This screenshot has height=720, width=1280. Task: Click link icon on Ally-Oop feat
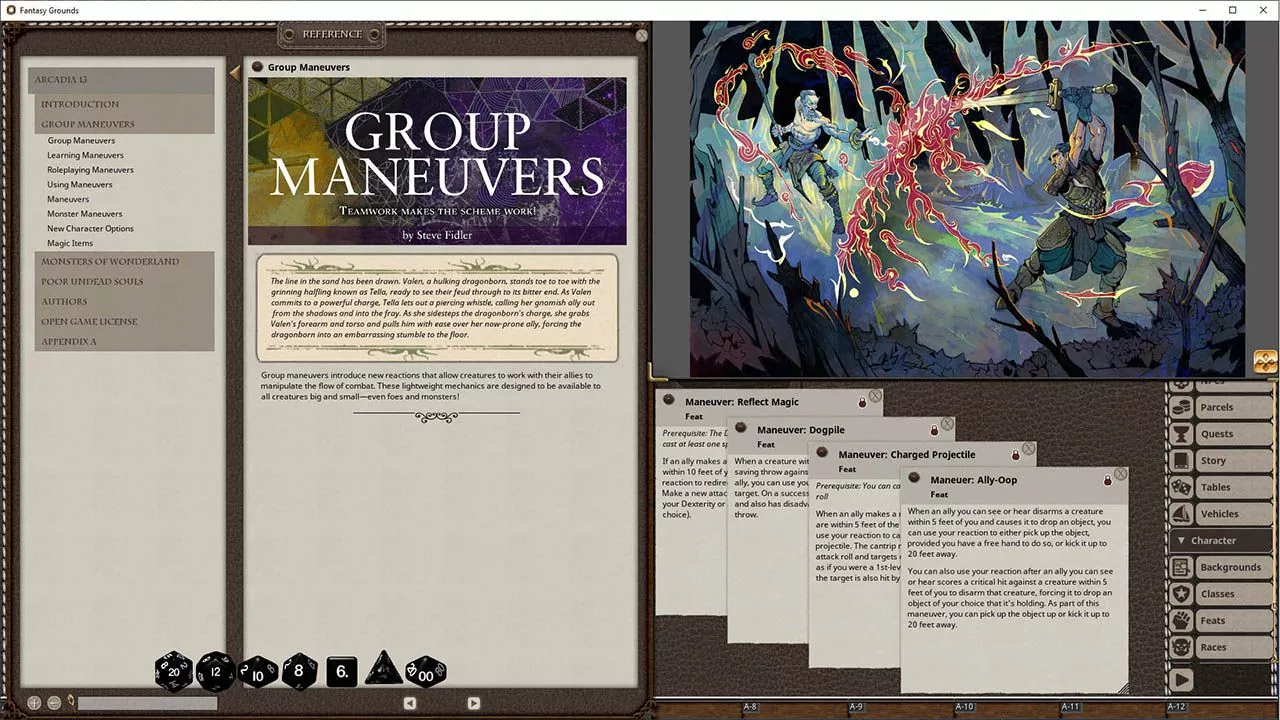click(x=914, y=479)
